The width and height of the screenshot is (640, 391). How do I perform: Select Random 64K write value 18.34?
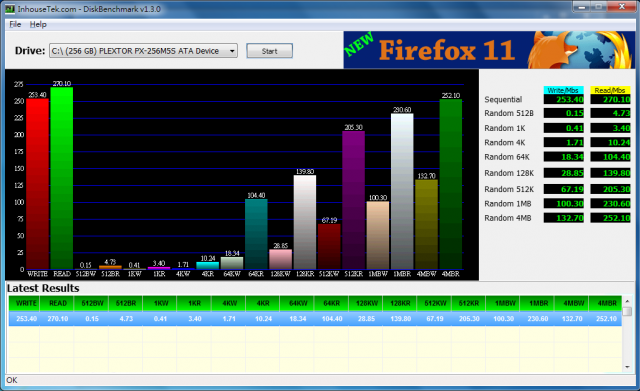564,157
